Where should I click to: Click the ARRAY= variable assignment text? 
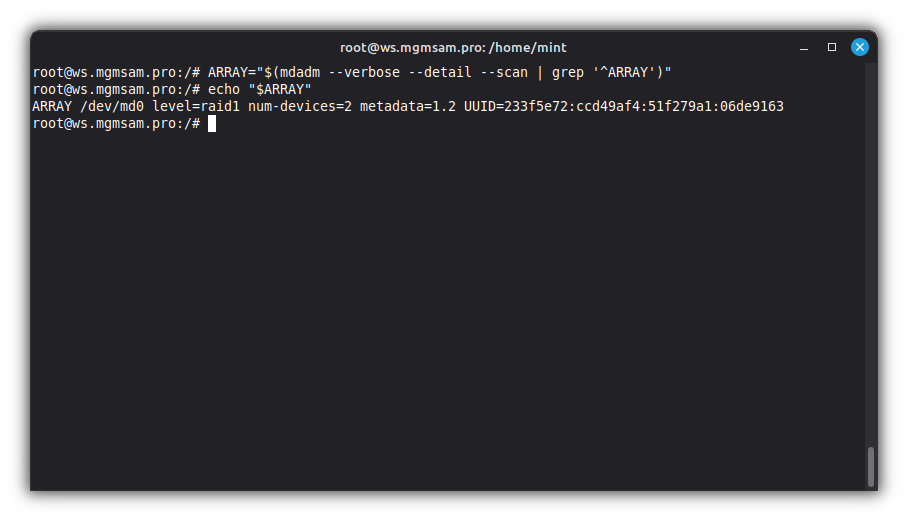[233, 72]
